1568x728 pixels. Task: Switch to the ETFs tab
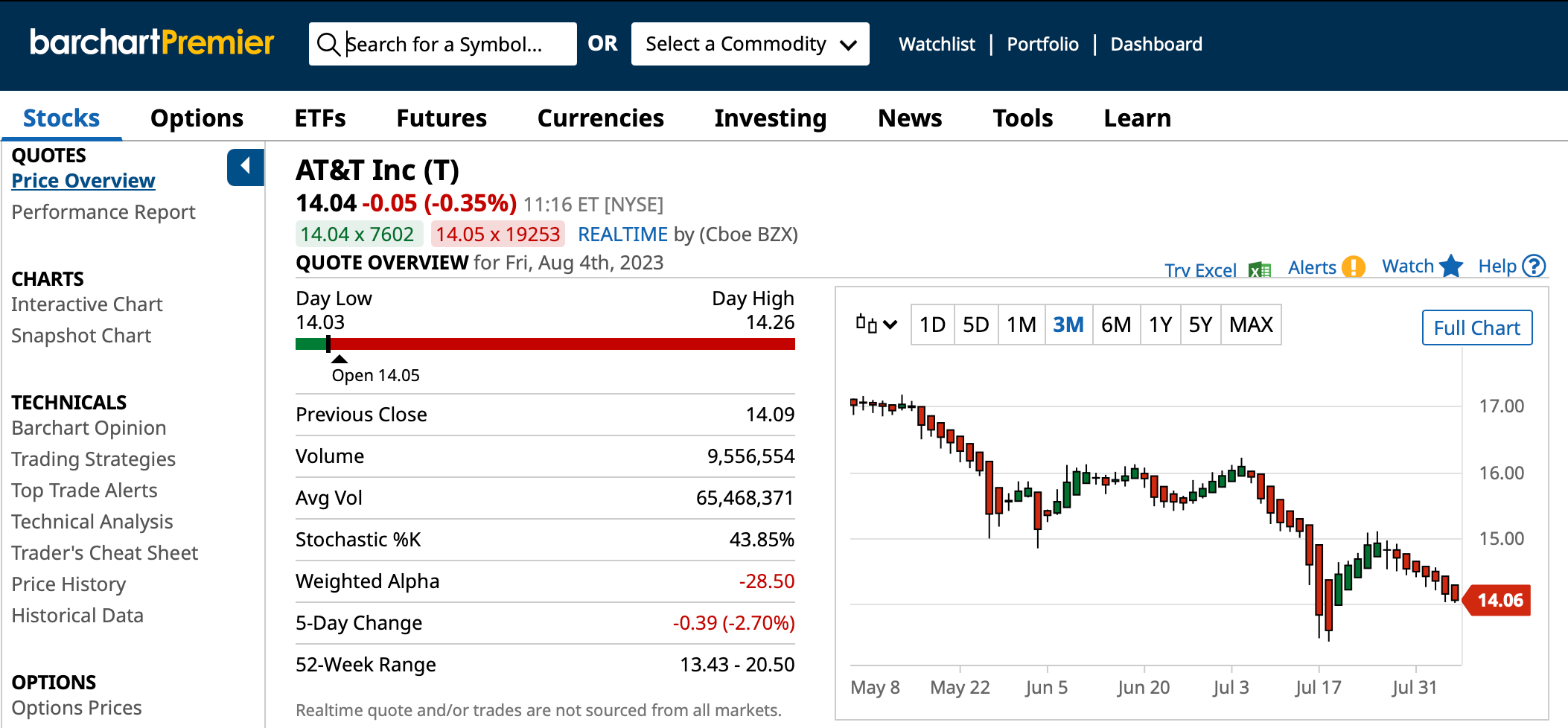click(x=320, y=118)
